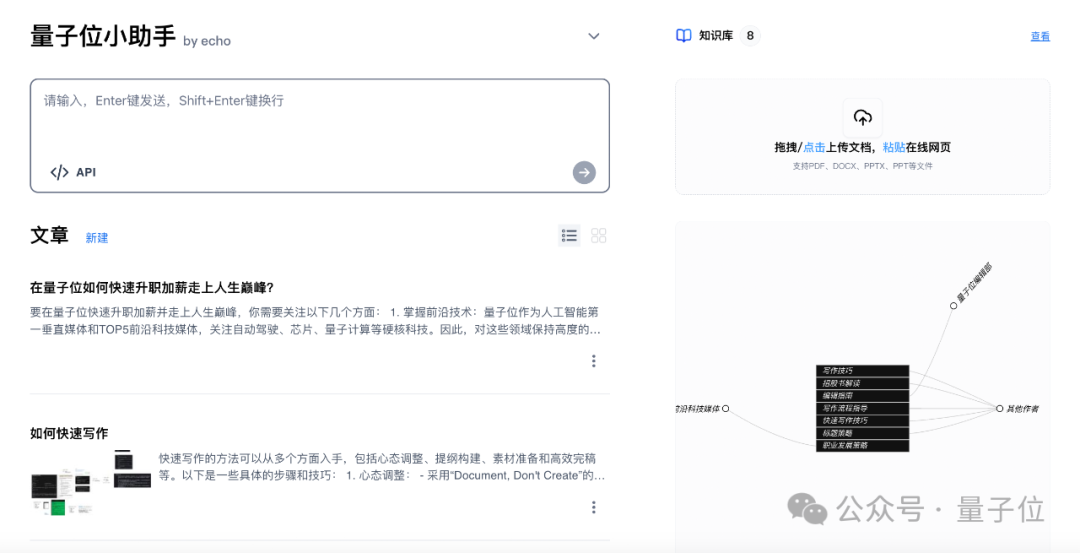Click the API label in input box
This screenshot has height=553, width=1080.
pos(86,172)
